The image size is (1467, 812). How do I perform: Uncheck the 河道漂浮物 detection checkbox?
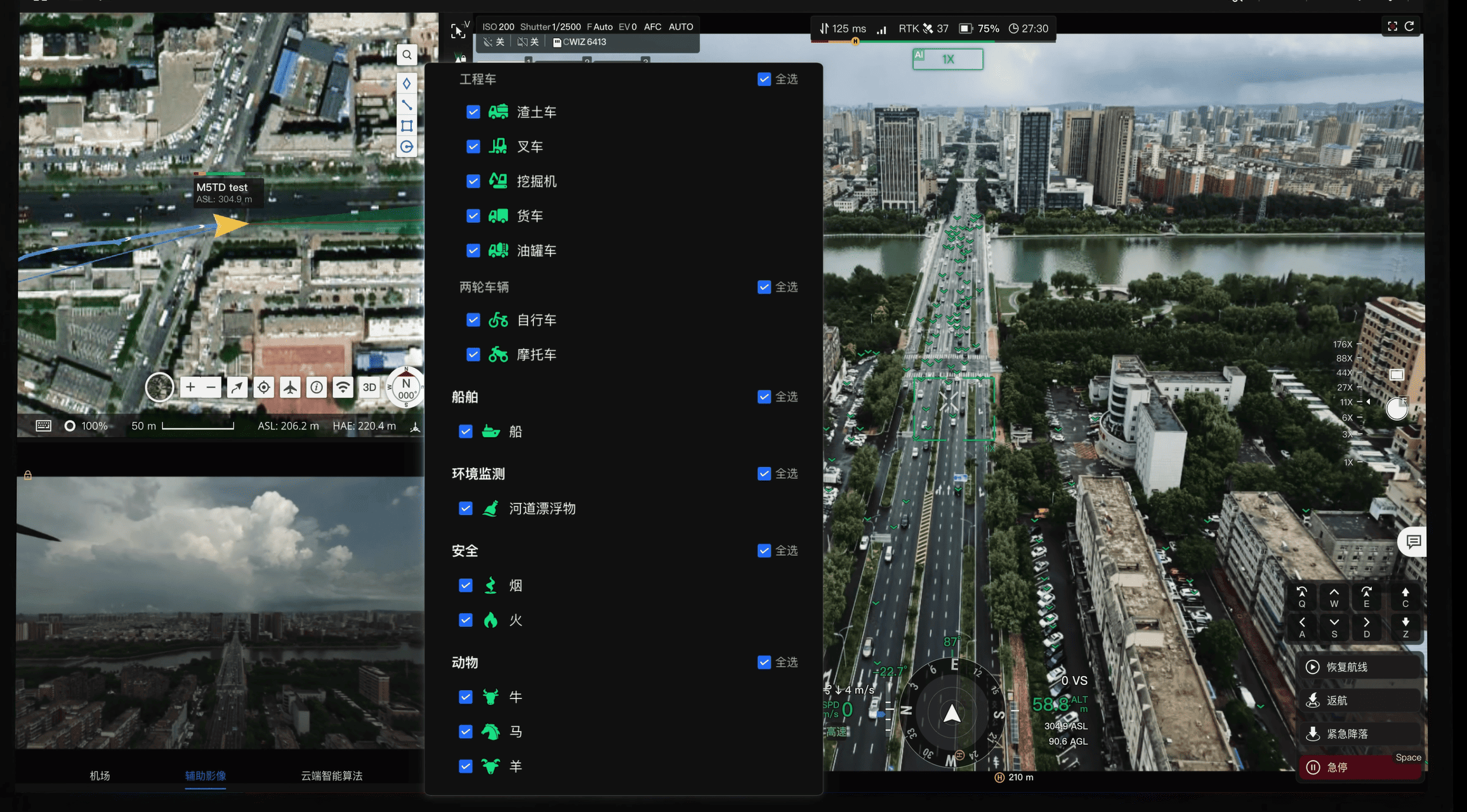466,509
